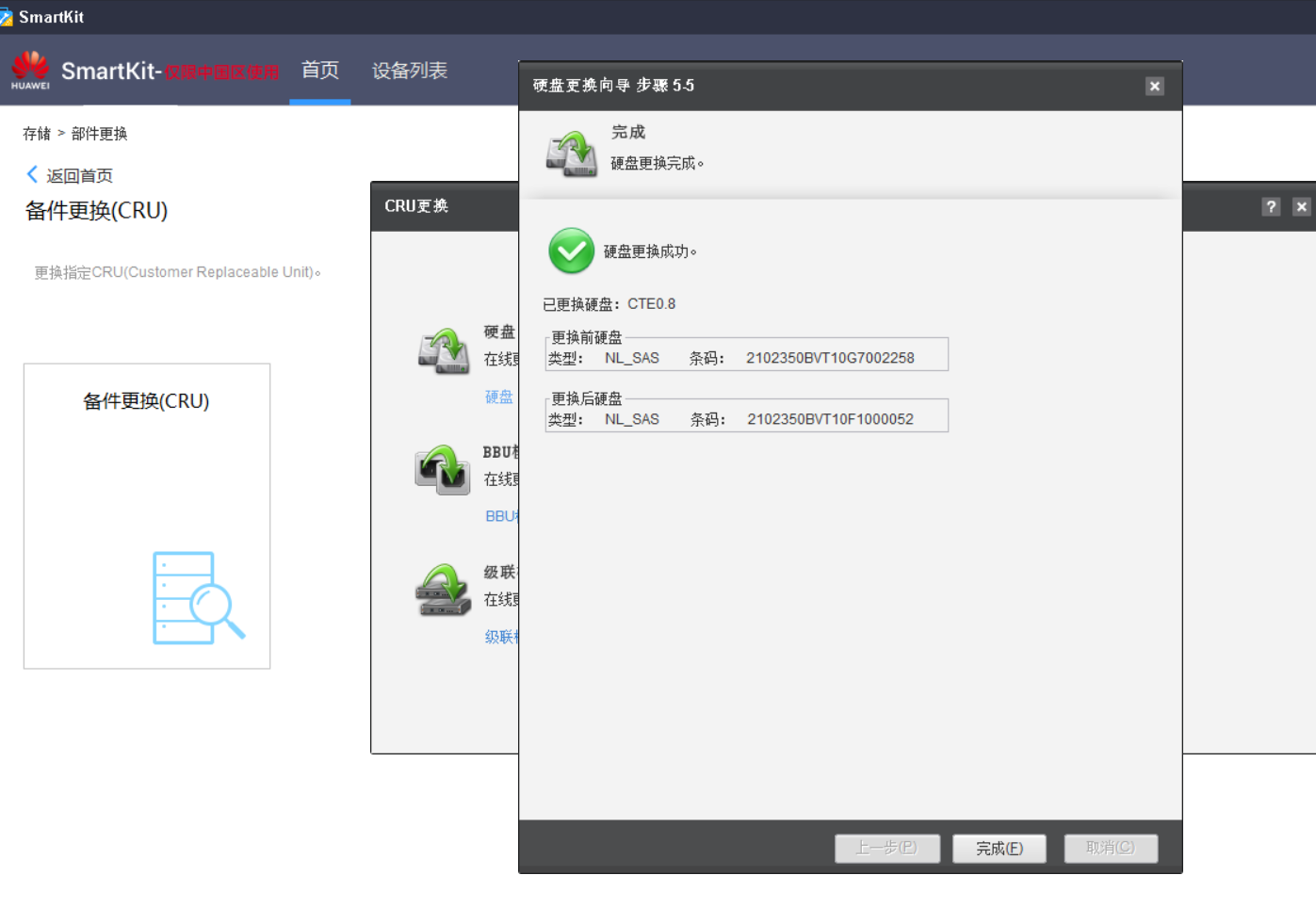The width and height of the screenshot is (1316, 924).
Task: Click the 上一步(P) button
Action: click(887, 849)
